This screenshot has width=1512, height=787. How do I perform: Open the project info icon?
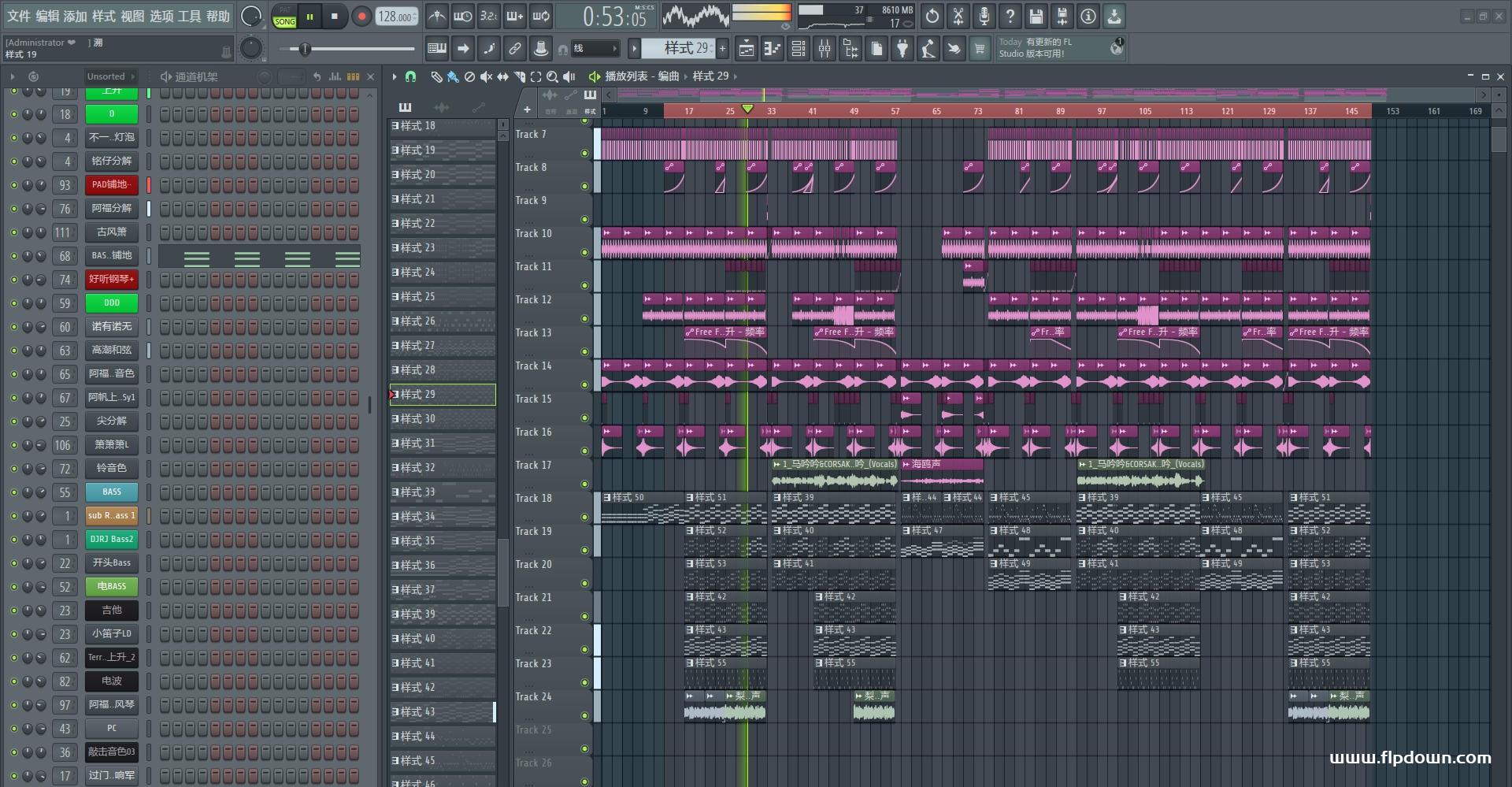click(x=1088, y=16)
